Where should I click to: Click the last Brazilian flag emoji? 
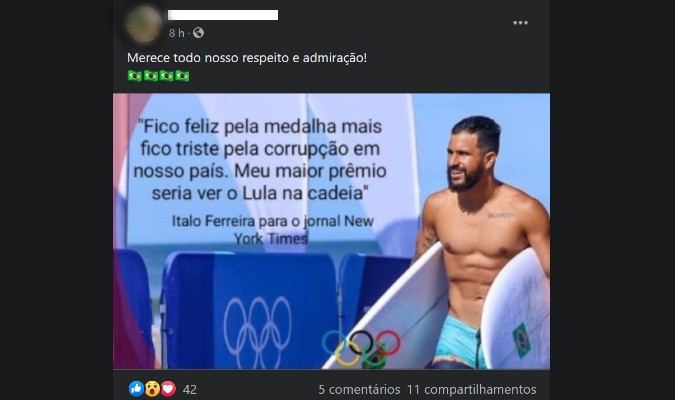pos(182,76)
